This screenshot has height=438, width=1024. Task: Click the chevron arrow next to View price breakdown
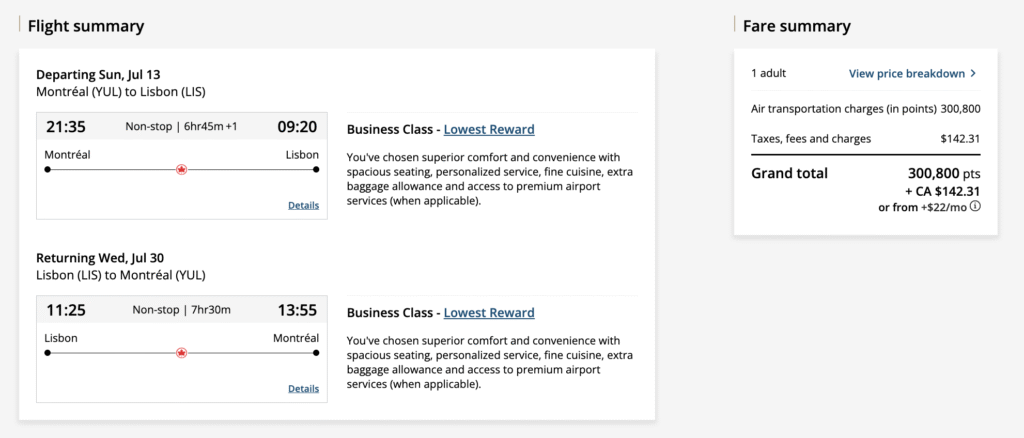(973, 74)
